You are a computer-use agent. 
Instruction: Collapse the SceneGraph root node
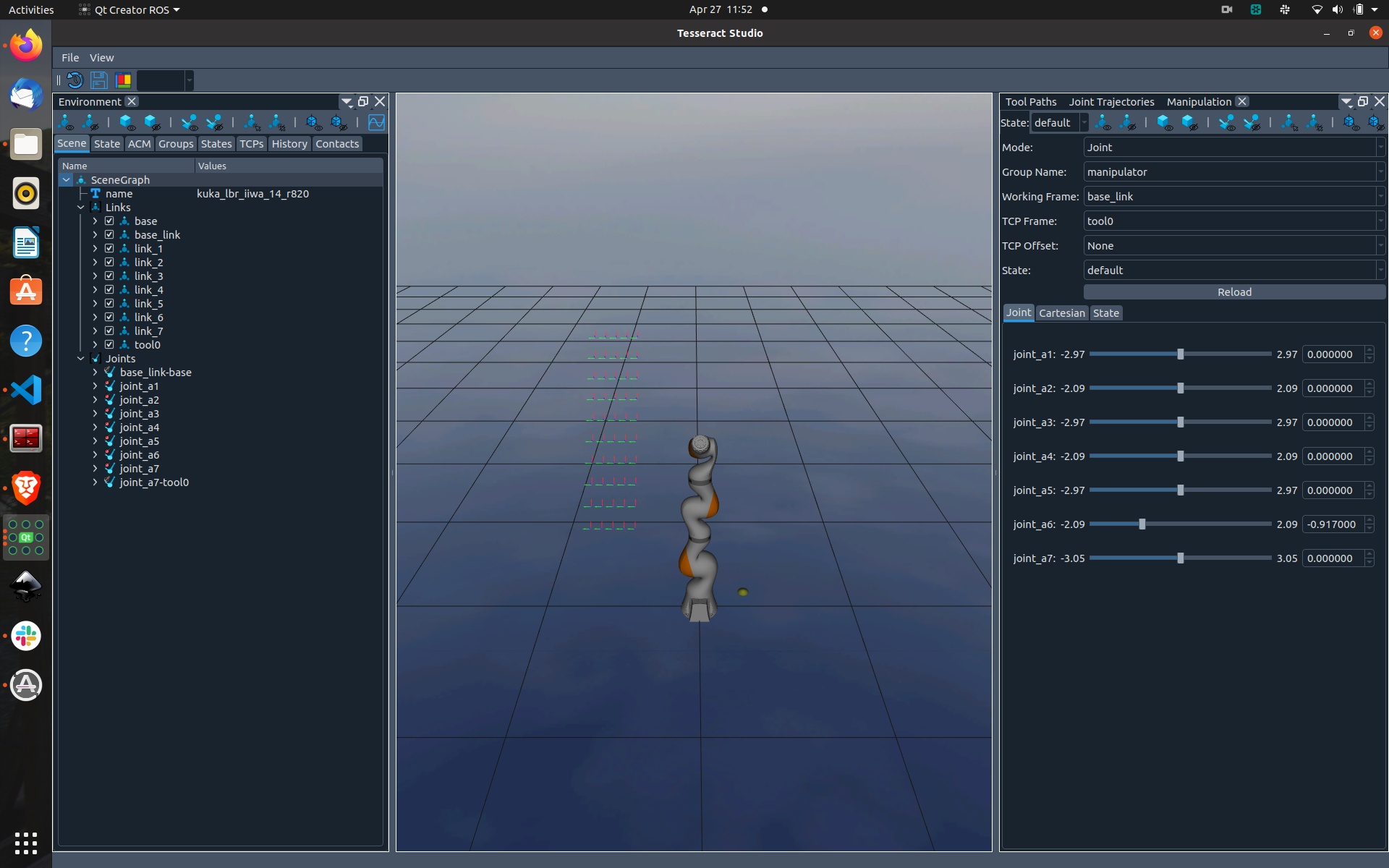(x=67, y=179)
